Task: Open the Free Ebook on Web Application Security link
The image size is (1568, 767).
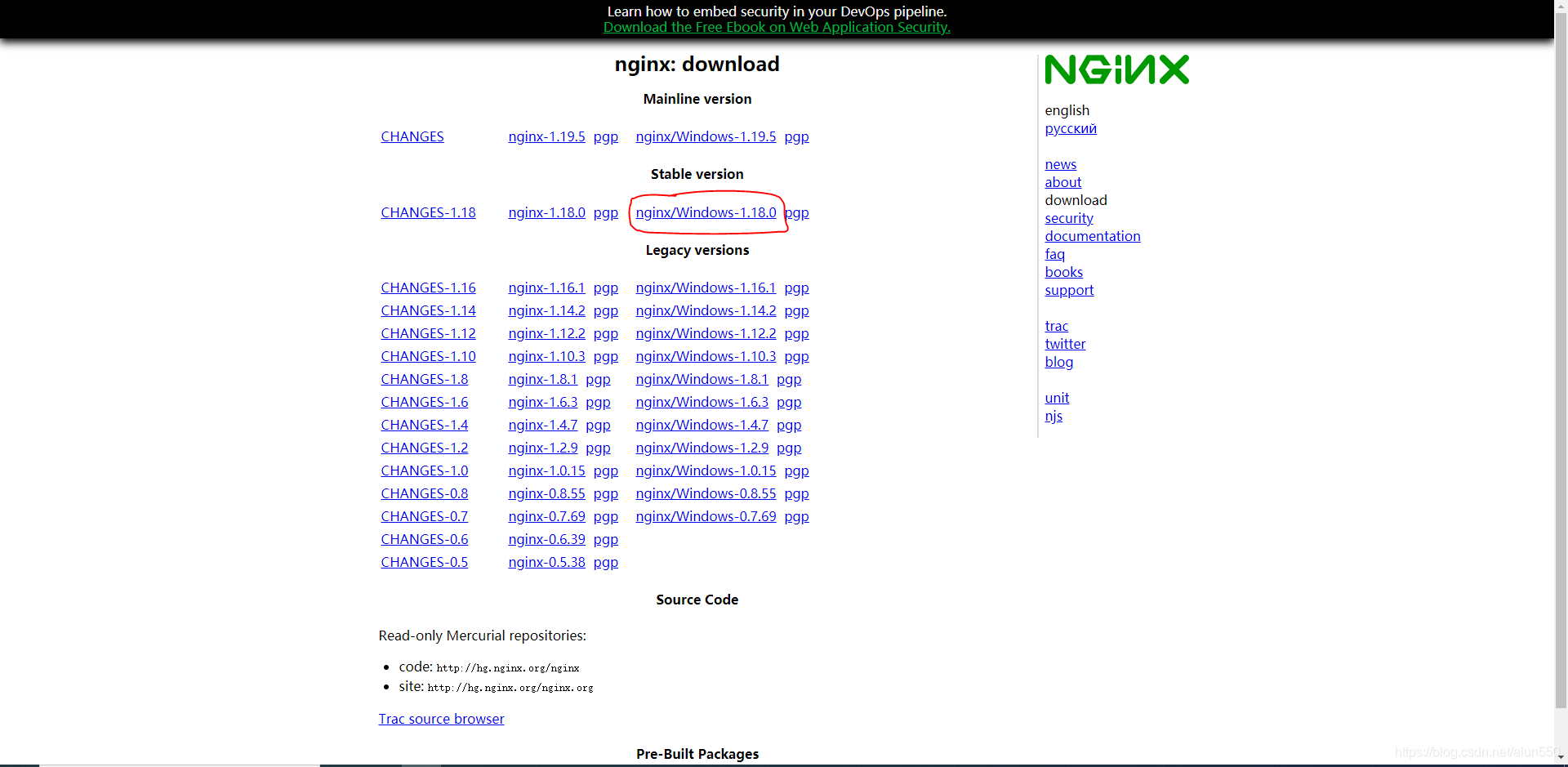Action: tap(777, 27)
